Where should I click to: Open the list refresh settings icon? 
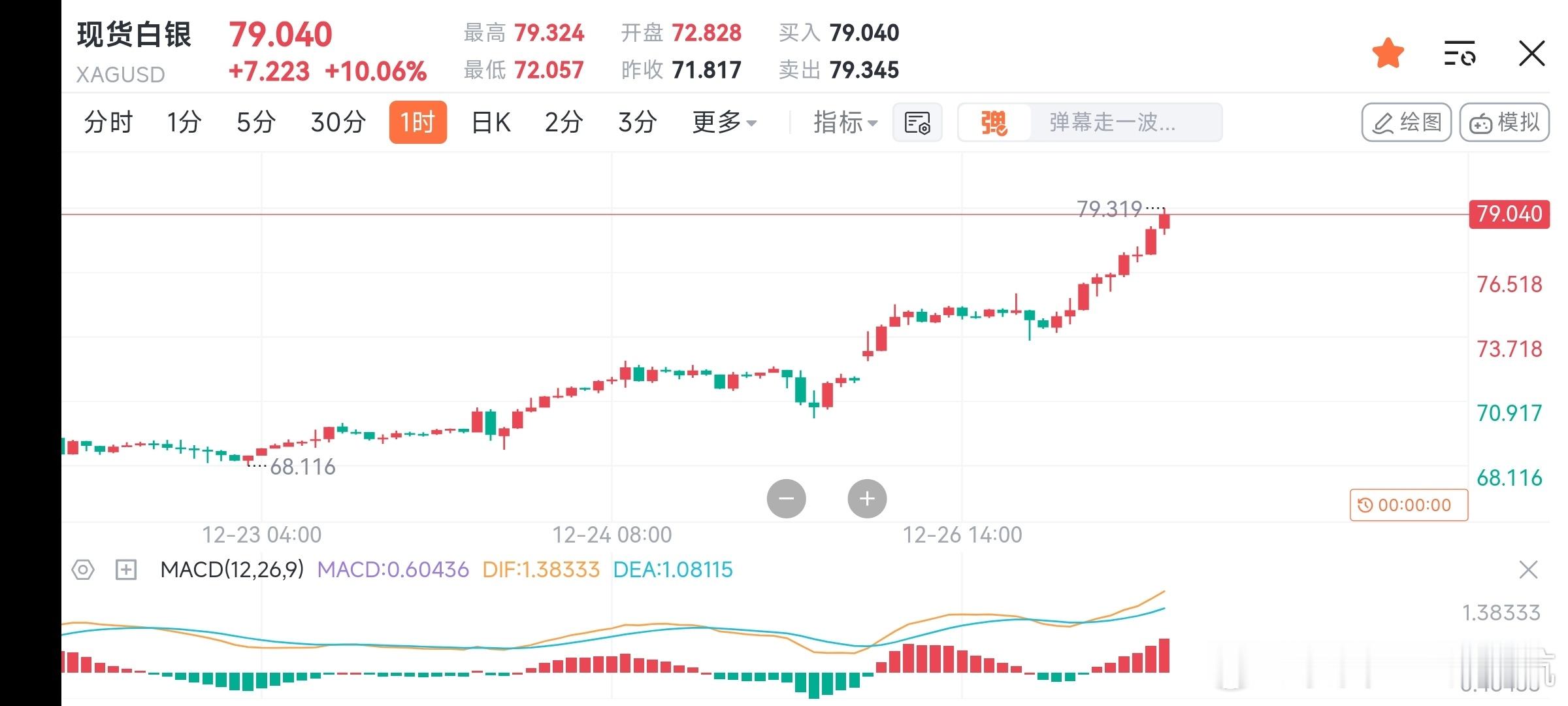coord(1460,54)
